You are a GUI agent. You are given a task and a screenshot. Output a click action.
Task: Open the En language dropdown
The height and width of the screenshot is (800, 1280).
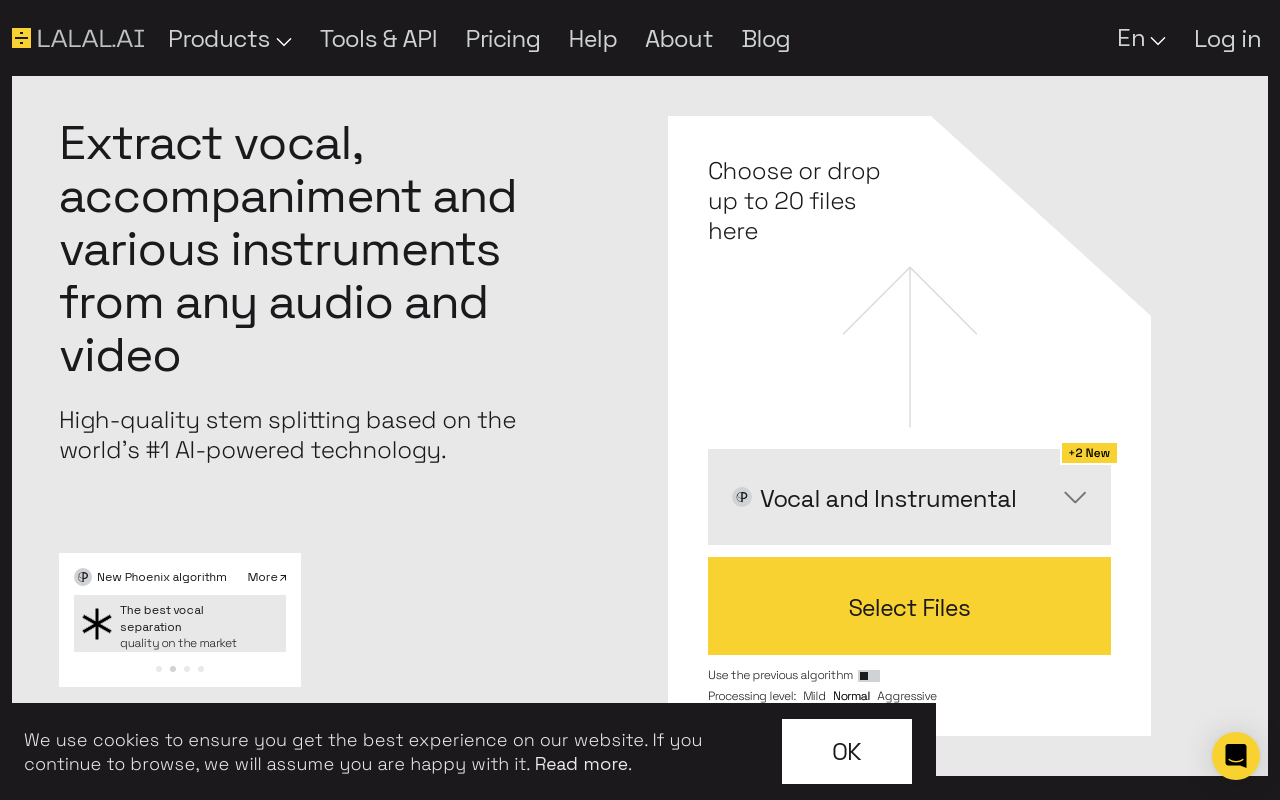coord(1141,38)
